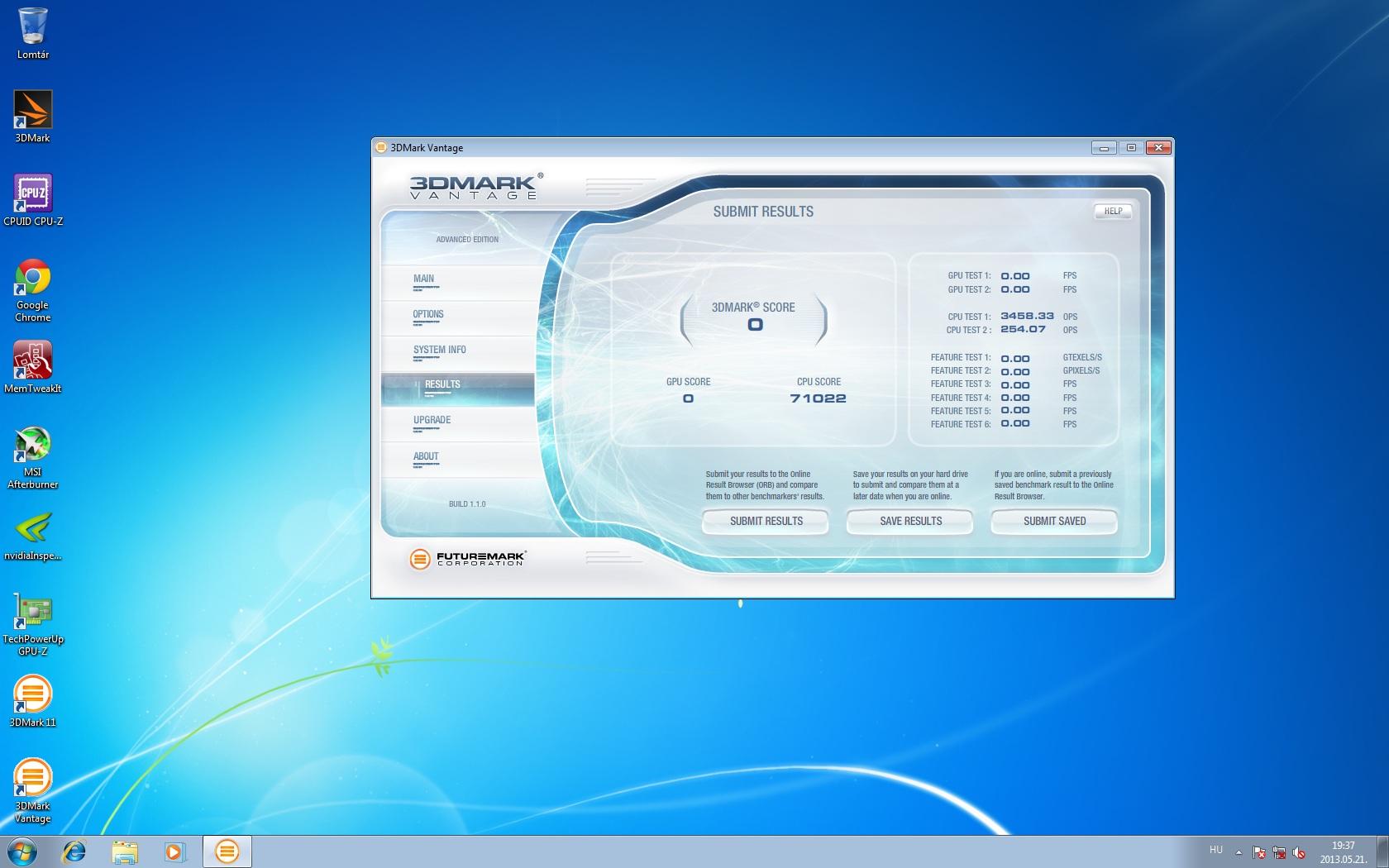
Task: Click the FEATURE TEST 6 label
Action: (x=961, y=425)
